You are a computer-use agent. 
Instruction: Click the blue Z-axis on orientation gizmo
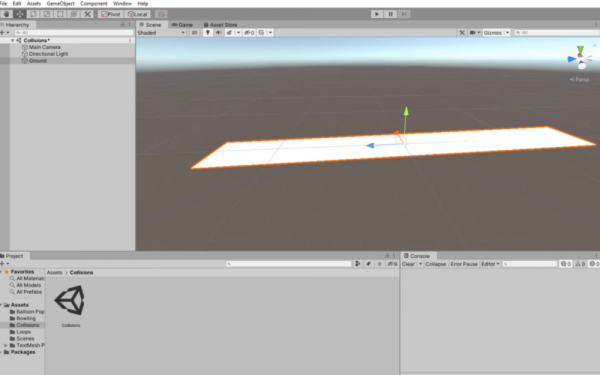pyautogui.click(x=572, y=59)
